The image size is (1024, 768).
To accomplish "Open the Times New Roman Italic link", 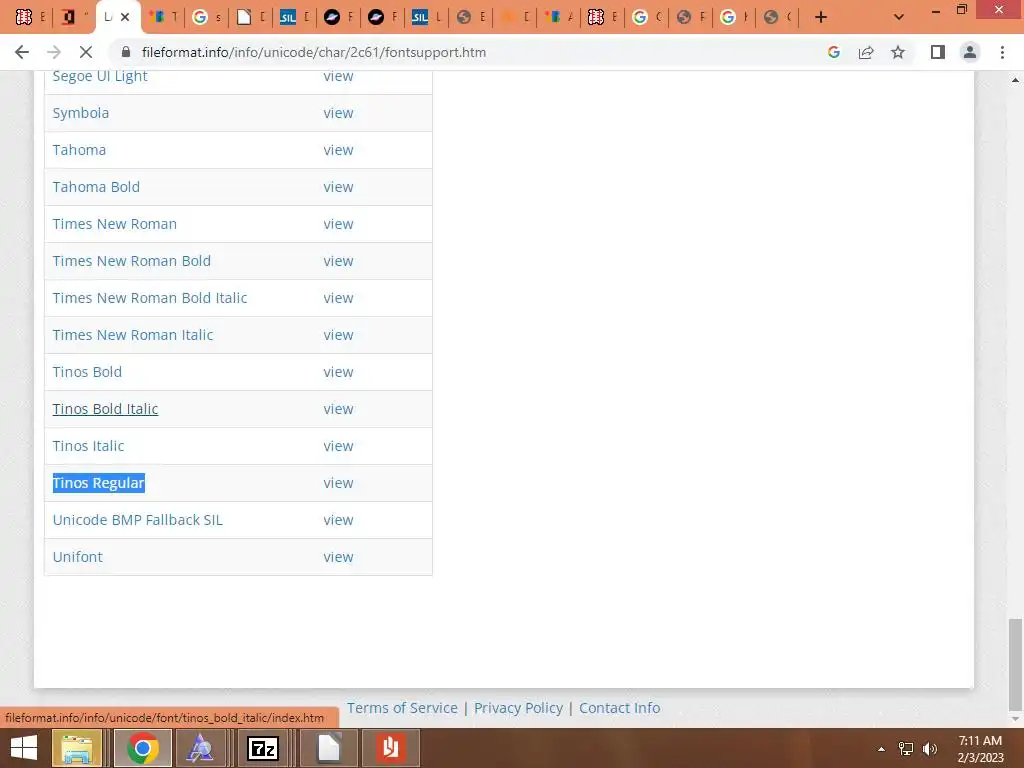I will point(133,335).
